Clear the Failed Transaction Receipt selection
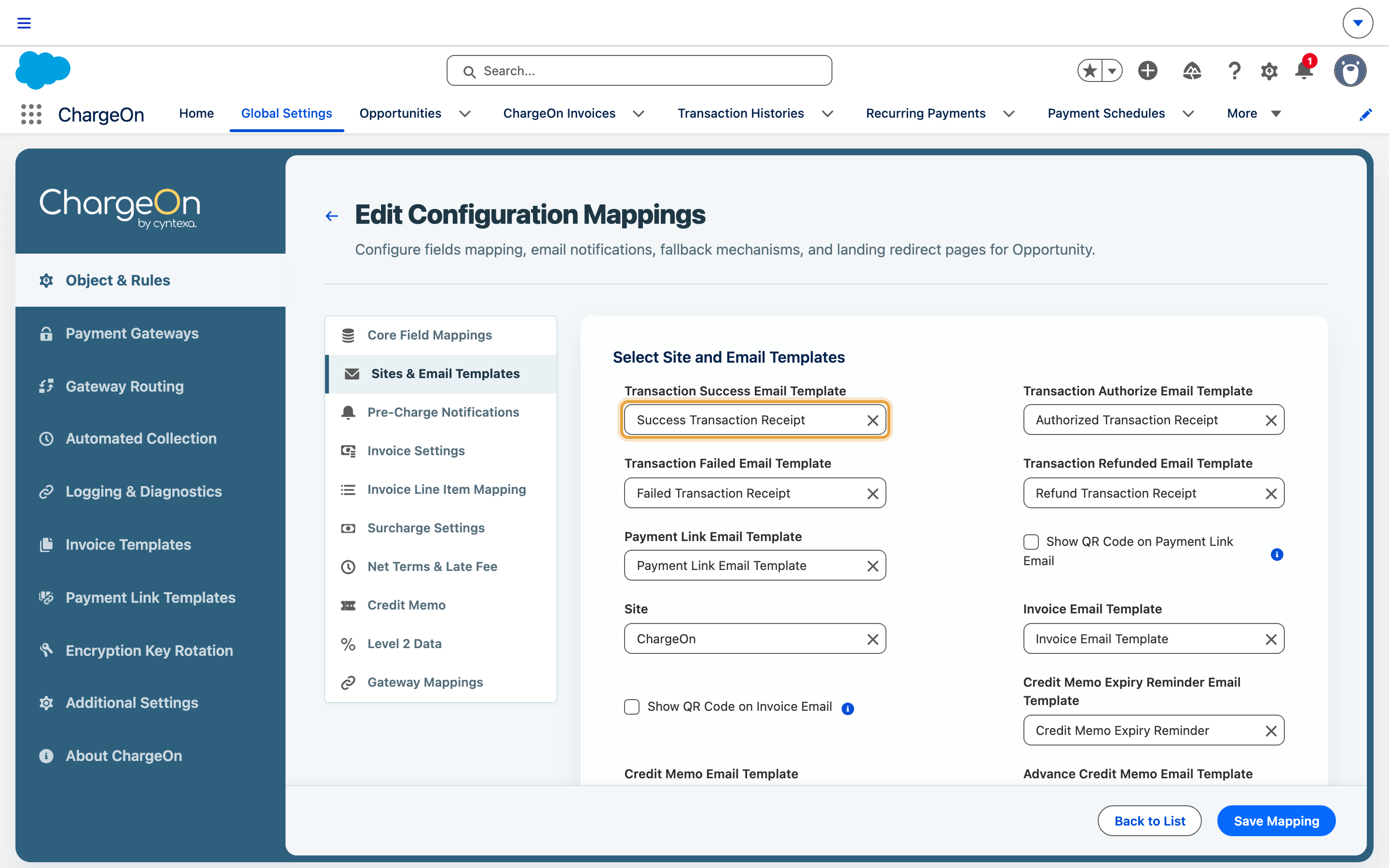1389x868 pixels. coord(872,493)
